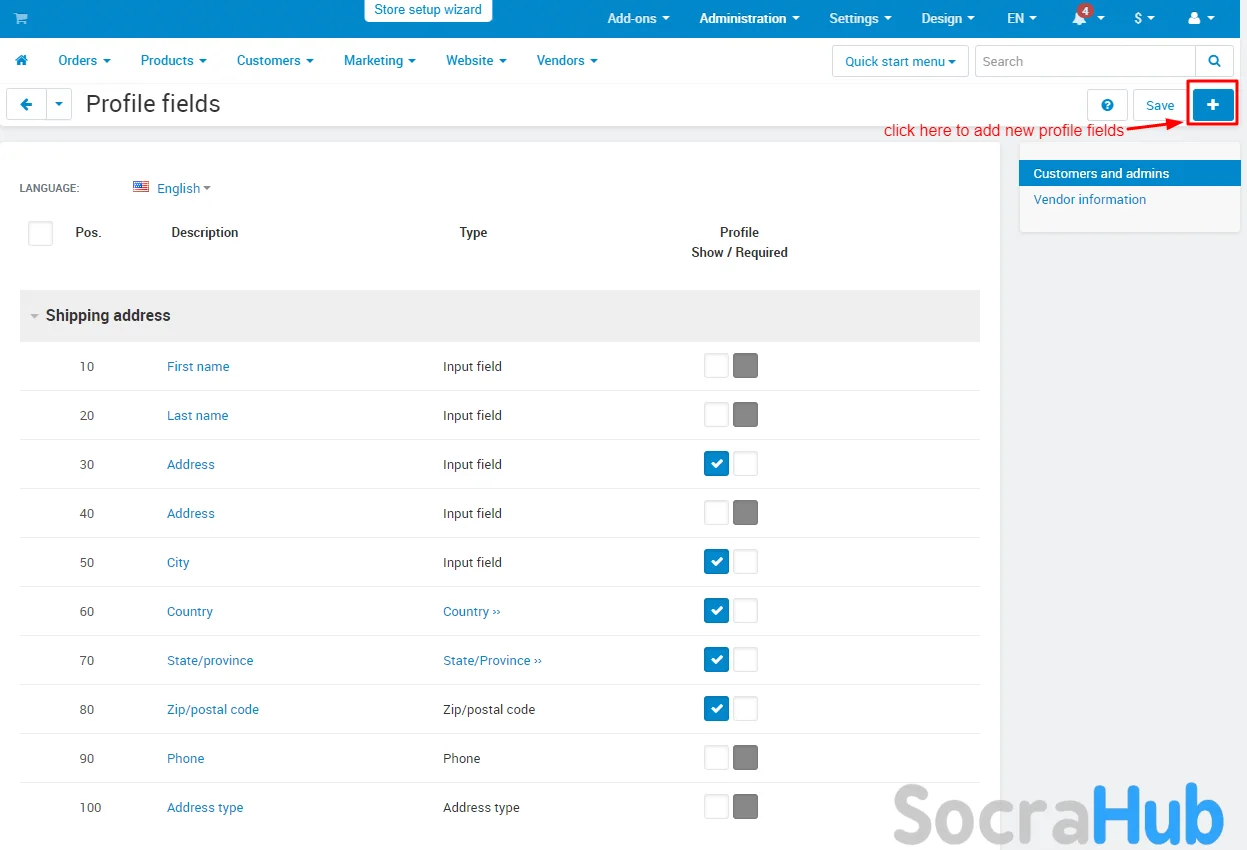This screenshot has height=850, width=1247.
Task: Open the Zip/postal code field link
Action: [212, 710]
